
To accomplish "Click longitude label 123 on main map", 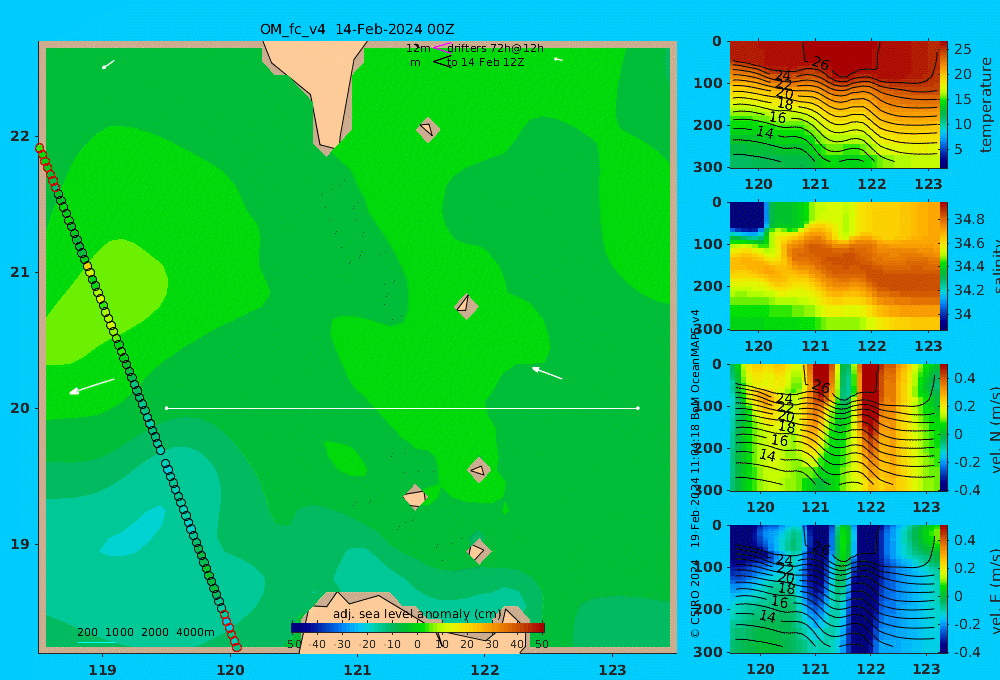I will pos(613,670).
